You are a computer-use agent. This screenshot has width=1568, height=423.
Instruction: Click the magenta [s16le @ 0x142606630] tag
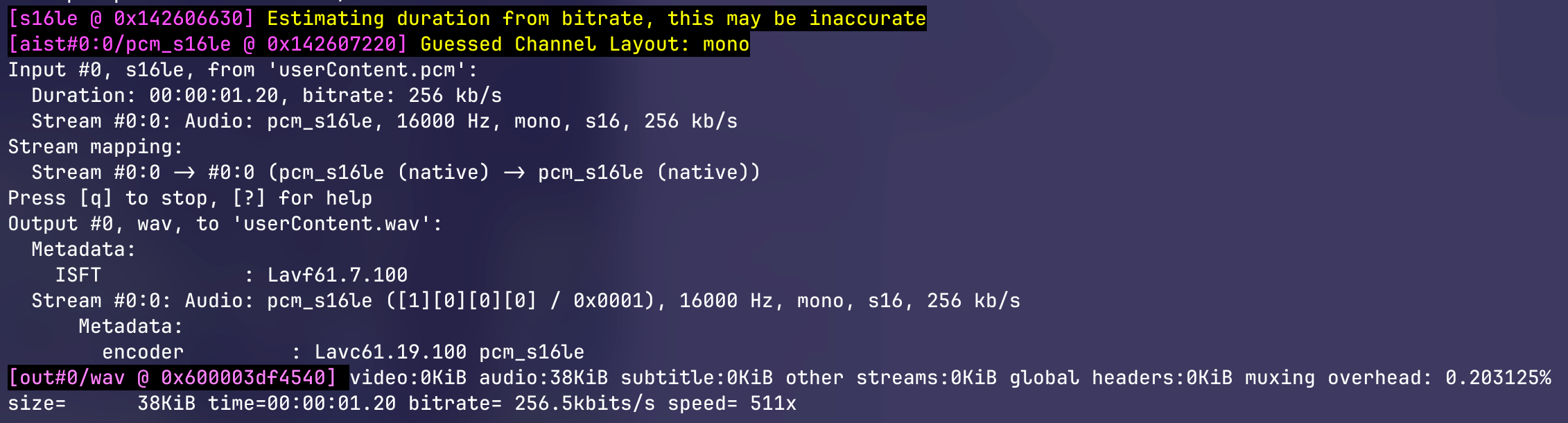[131, 19]
